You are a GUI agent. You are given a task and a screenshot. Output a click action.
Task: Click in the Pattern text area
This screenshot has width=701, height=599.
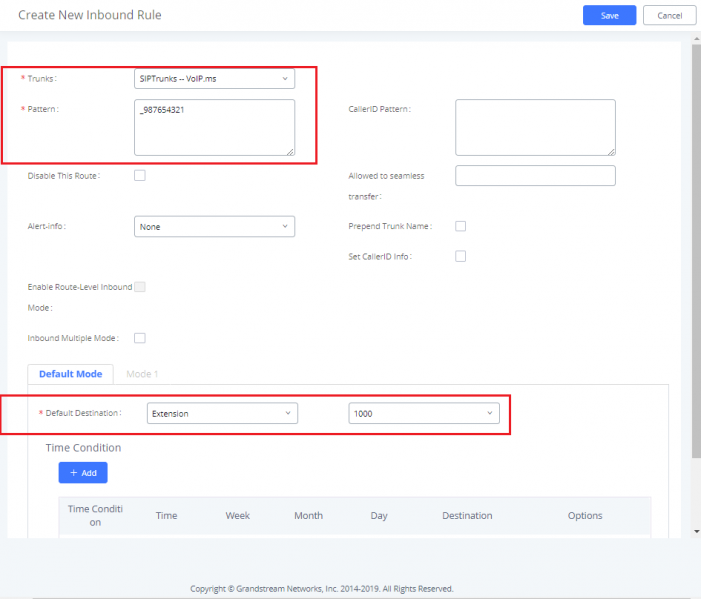point(214,127)
